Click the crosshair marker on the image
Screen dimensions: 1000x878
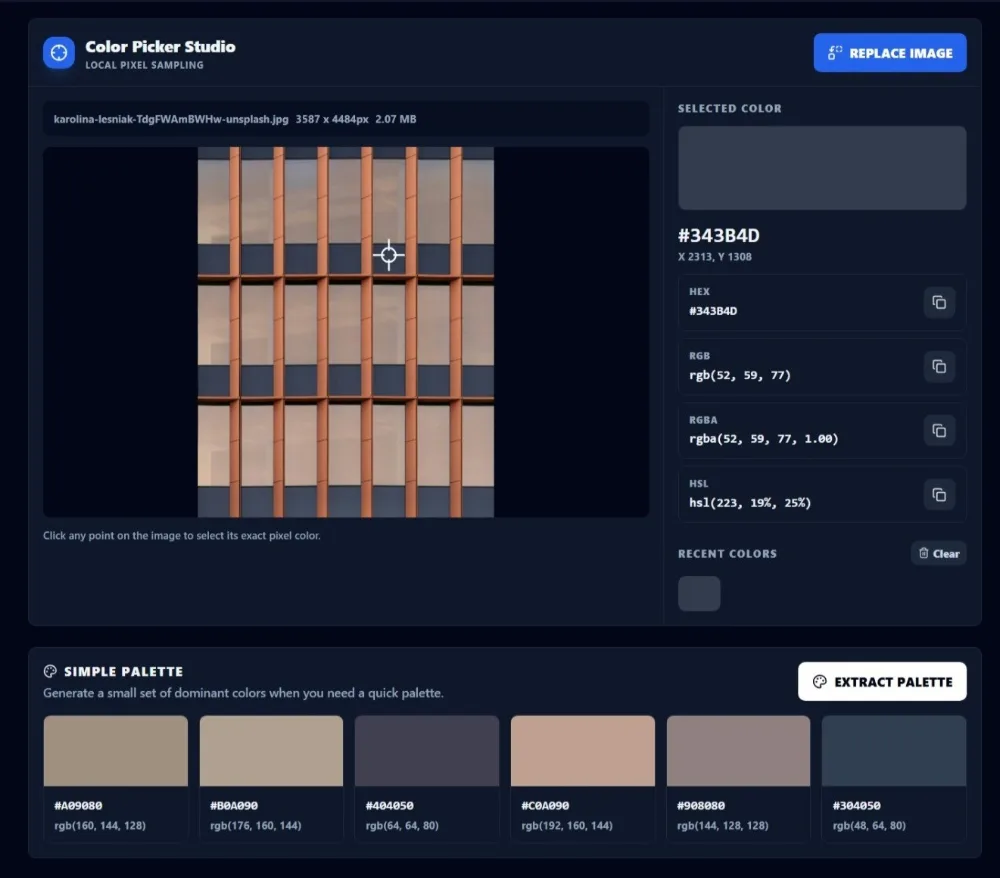pyautogui.click(x=388, y=255)
